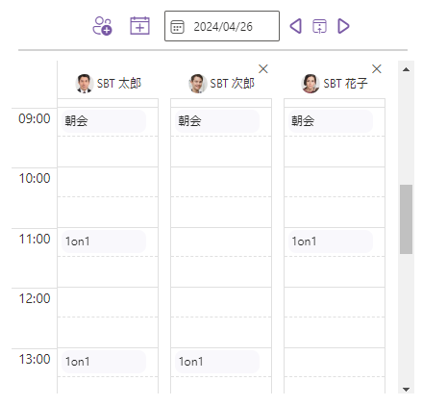Click the add new event calendar icon
Viewport: 423px width, 407px height.
click(140, 26)
